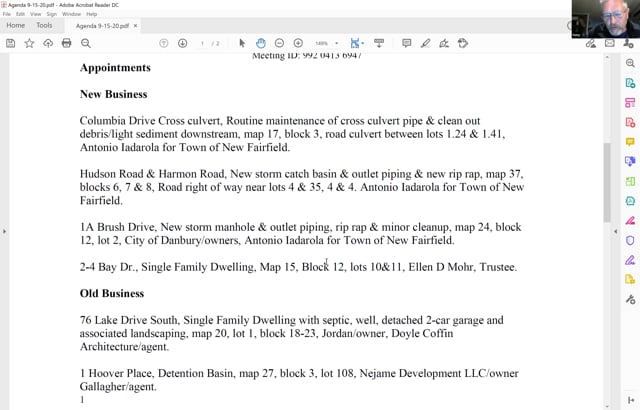Click the '2-4 Bay Dr., Single Family Dwelling' line

pyautogui.click(x=298, y=267)
